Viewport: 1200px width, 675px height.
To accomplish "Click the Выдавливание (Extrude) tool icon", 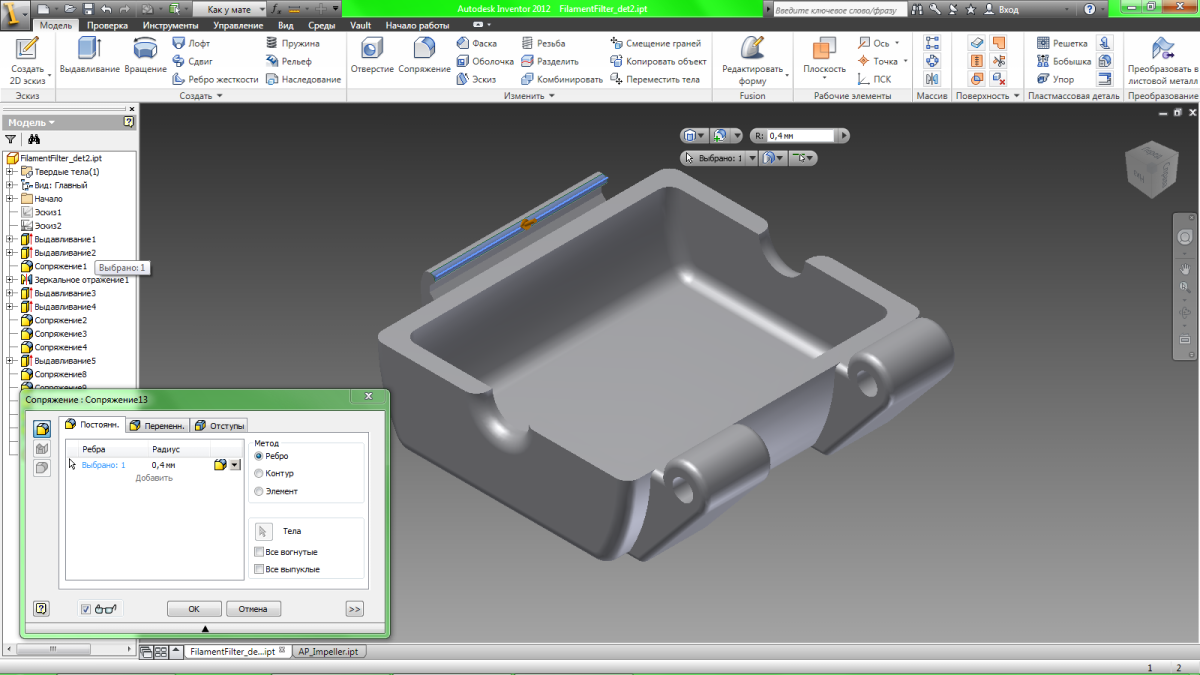I will pyautogui.click(x=90, y=49).
